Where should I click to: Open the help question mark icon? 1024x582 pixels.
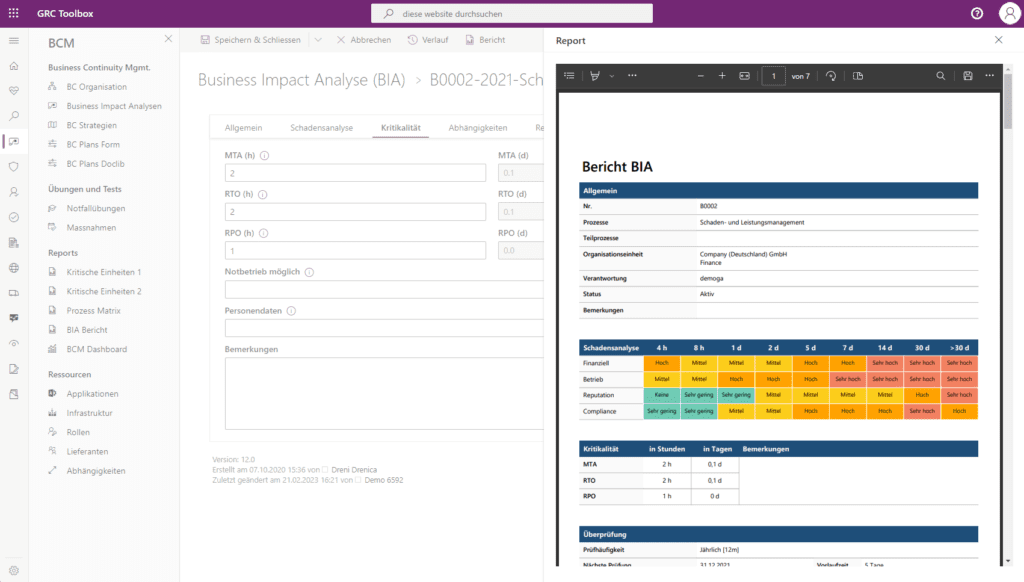(977, 13)
